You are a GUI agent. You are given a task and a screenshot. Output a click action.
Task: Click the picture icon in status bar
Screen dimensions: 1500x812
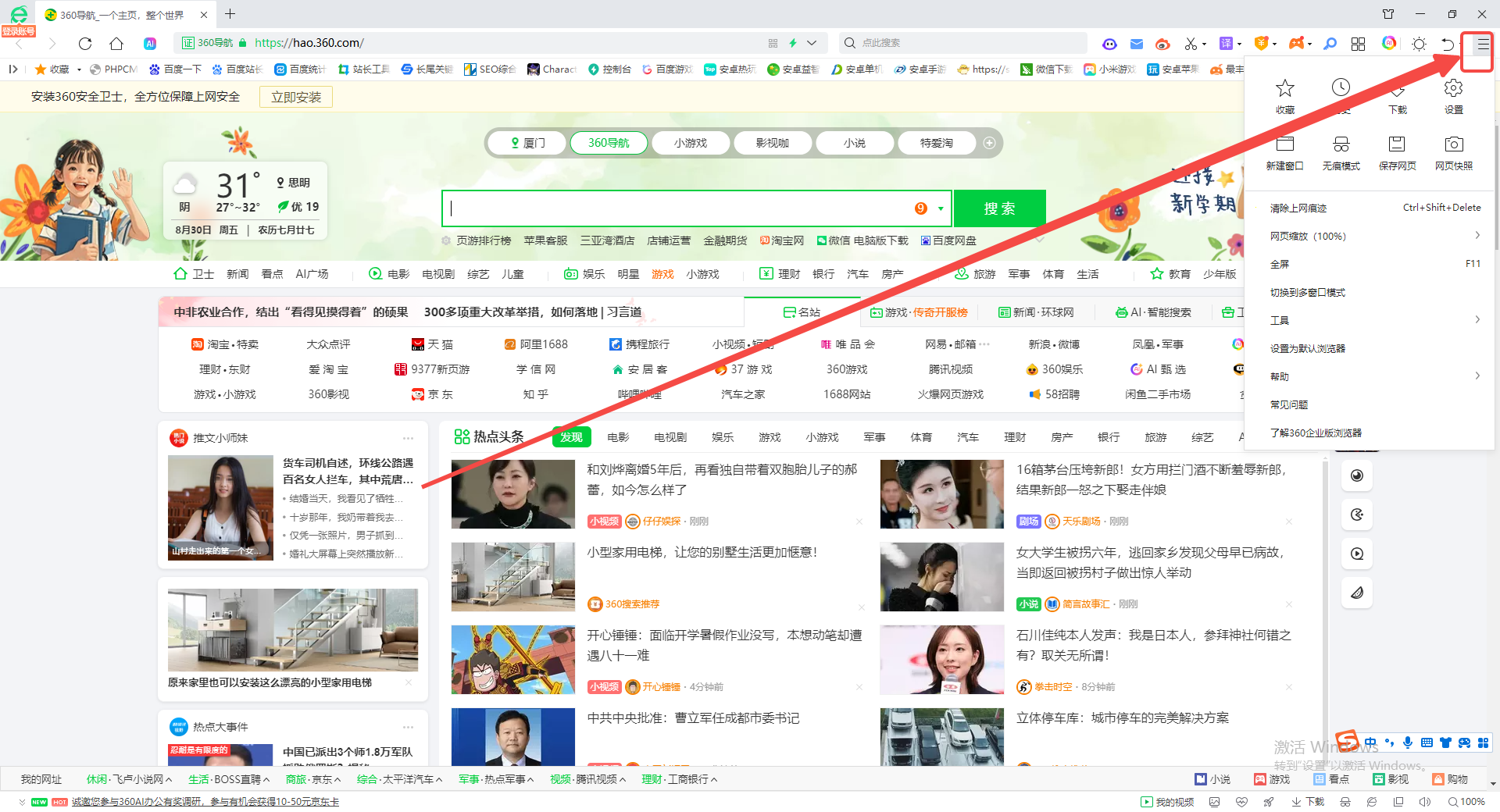1214,802
